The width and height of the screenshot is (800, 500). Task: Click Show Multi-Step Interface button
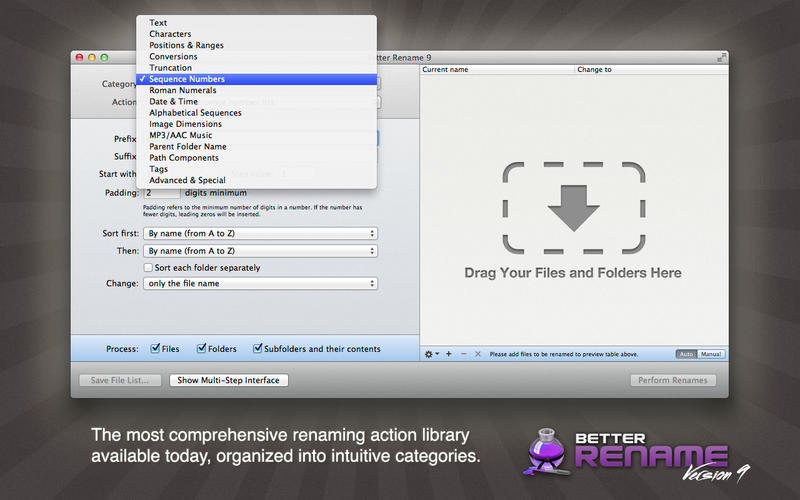[x=229, y=380]
